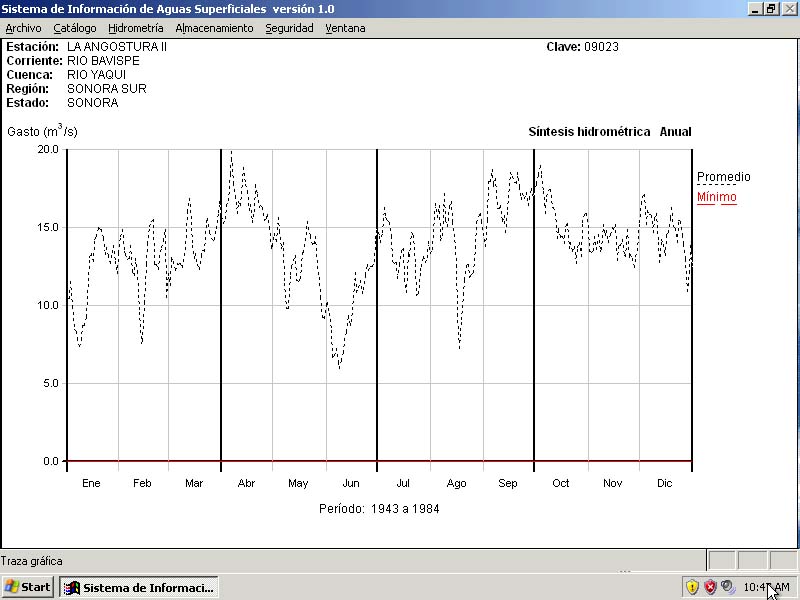Click the yellow security shield tray icon

[x=692, y=587]
